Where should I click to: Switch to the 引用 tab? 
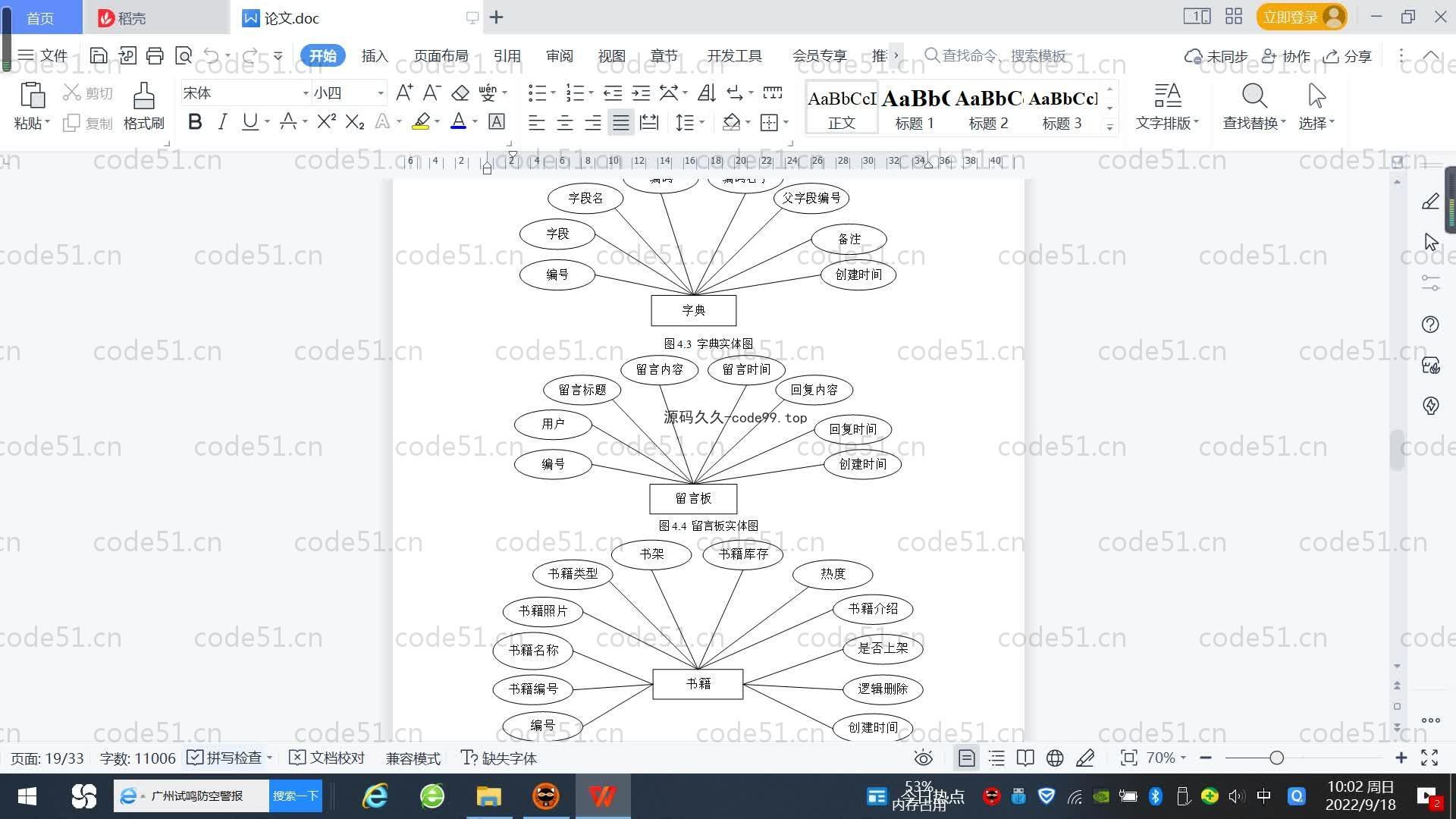pos(507,55)
